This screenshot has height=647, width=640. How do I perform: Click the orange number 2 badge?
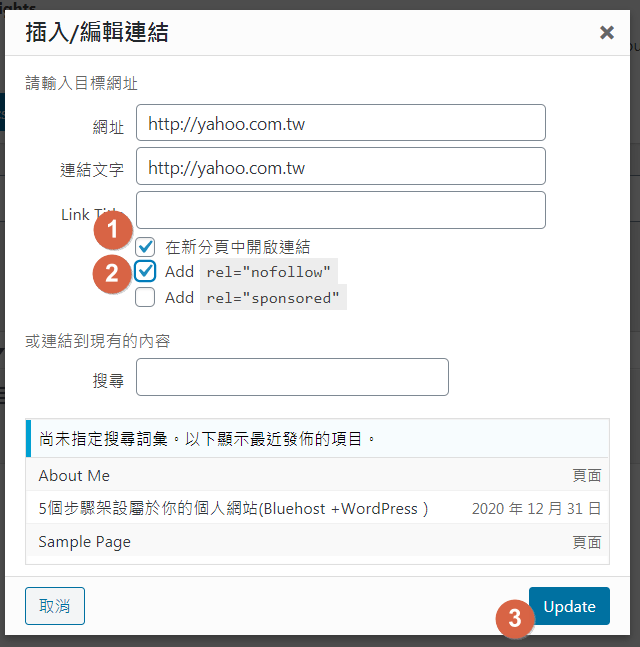[114, 273]
